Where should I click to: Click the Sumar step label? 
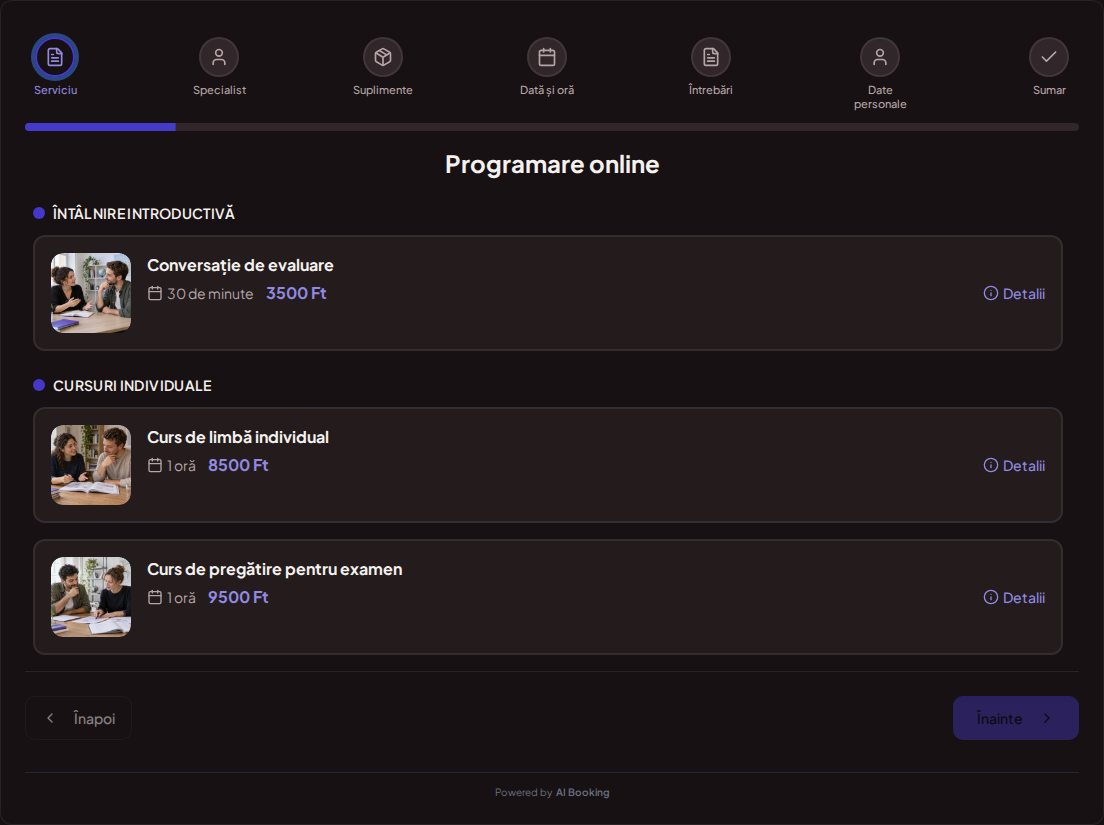pos(1049,90)
